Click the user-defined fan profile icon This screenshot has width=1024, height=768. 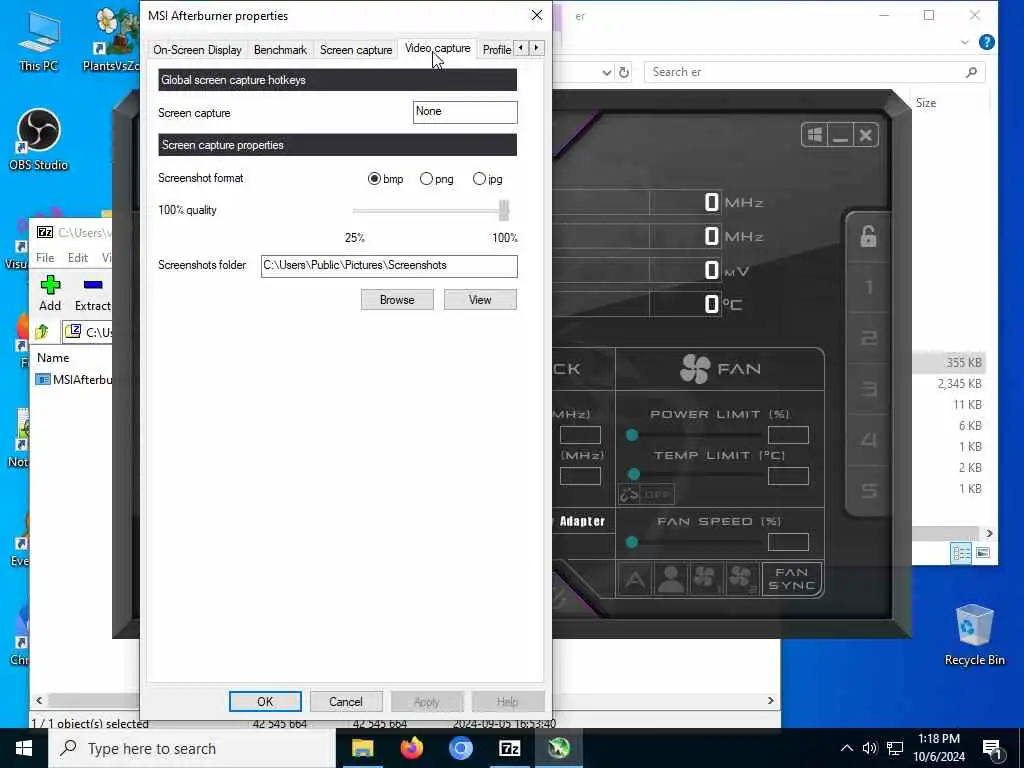tap(671, 579)
